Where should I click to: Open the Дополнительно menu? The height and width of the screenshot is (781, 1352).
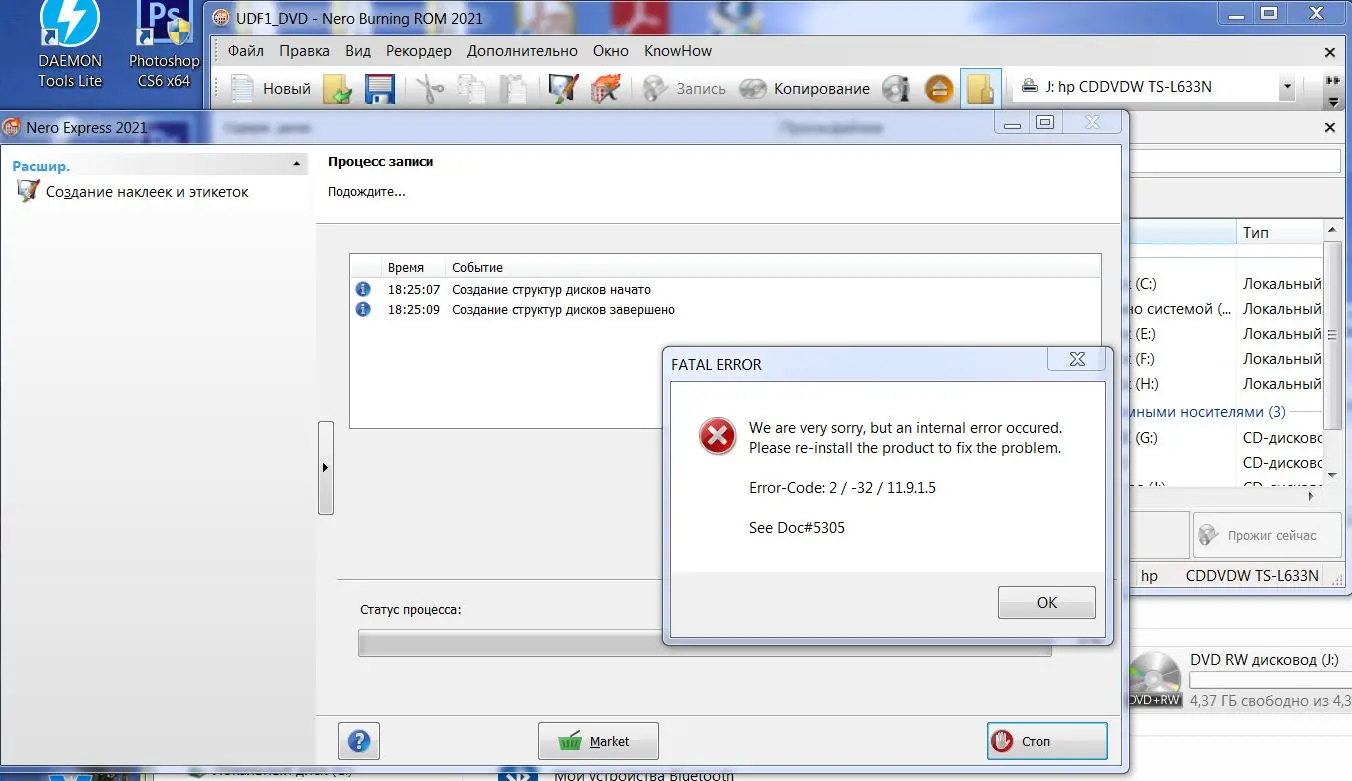(x=523, y=51)
